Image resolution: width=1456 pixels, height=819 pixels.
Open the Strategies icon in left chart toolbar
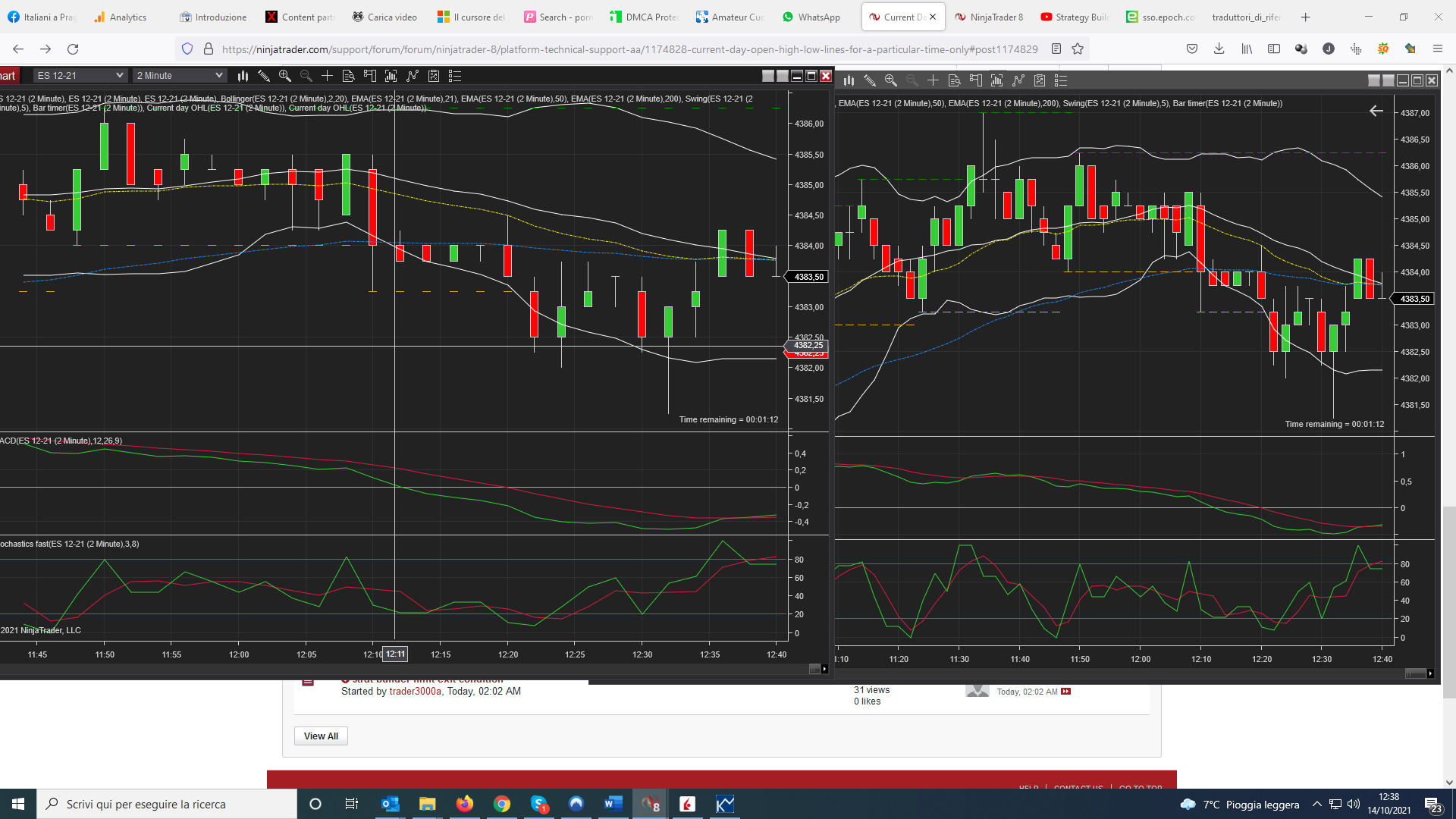434,76
